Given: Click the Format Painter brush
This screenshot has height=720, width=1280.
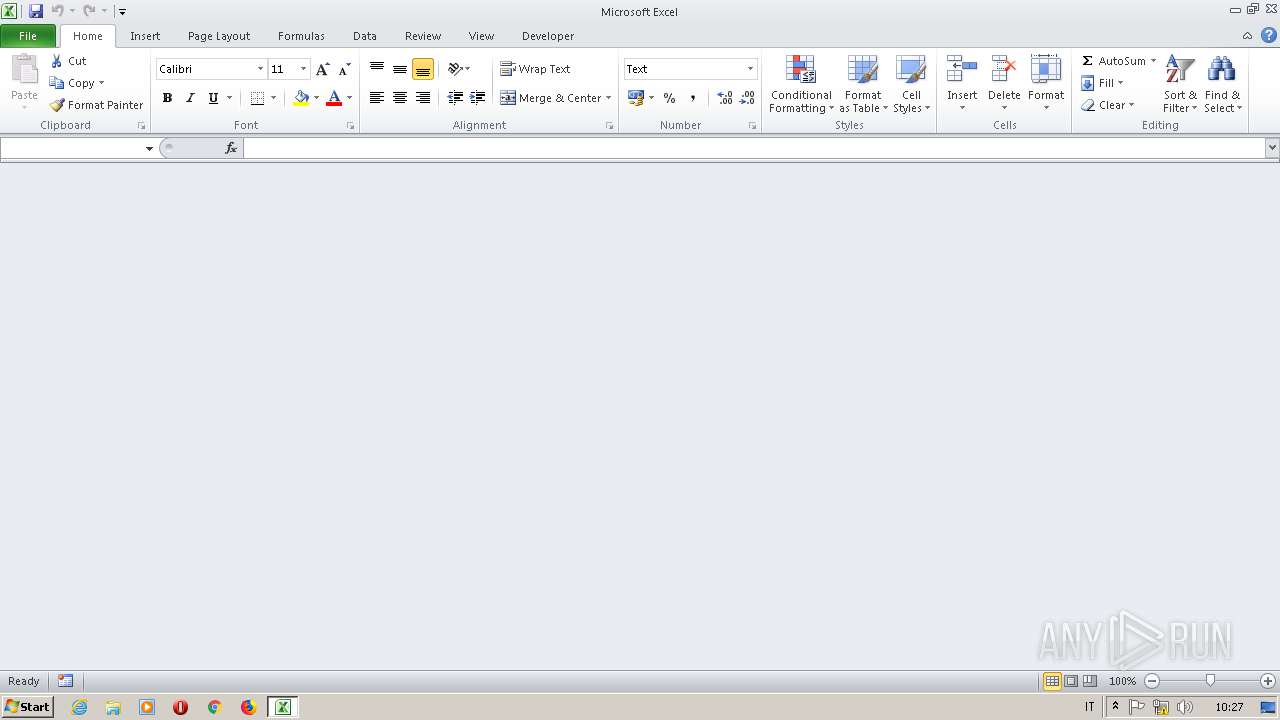Looking at the screenshot, I should pos(57,105).
